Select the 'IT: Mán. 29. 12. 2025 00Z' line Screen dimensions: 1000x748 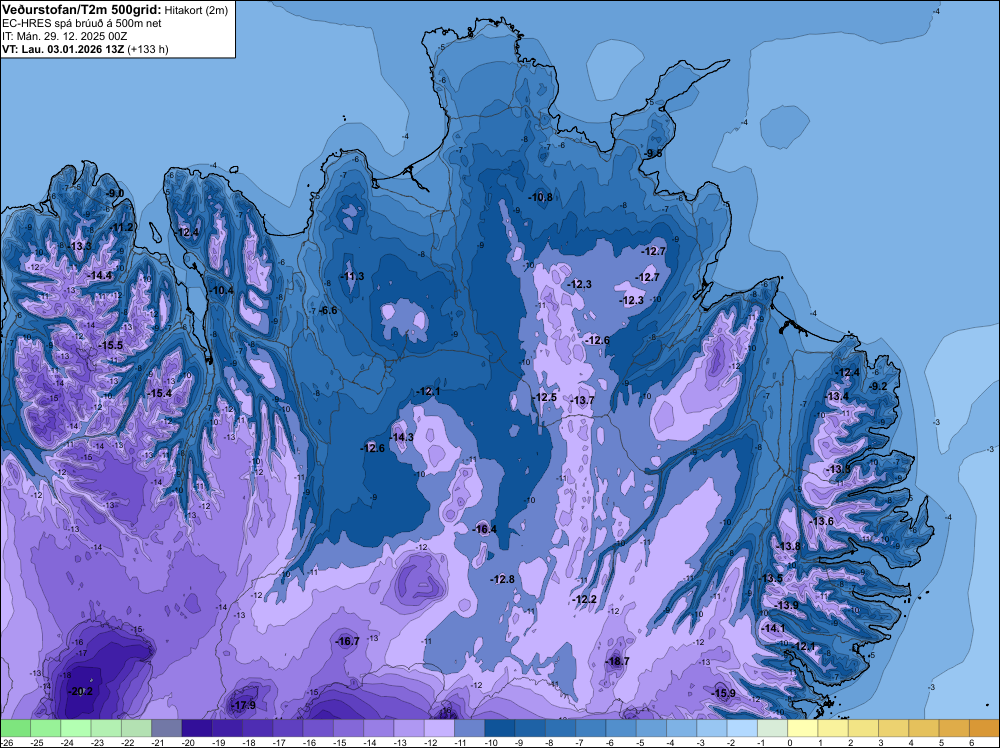[x=64, y=36]
